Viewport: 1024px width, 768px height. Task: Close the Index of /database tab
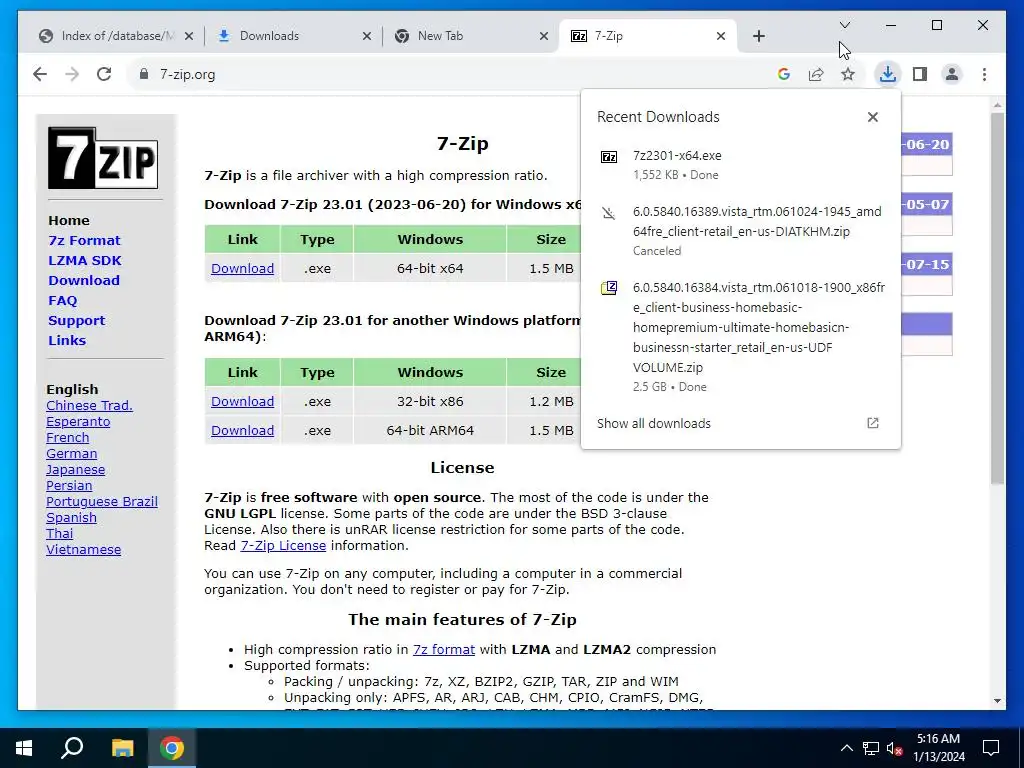point(189,36)
